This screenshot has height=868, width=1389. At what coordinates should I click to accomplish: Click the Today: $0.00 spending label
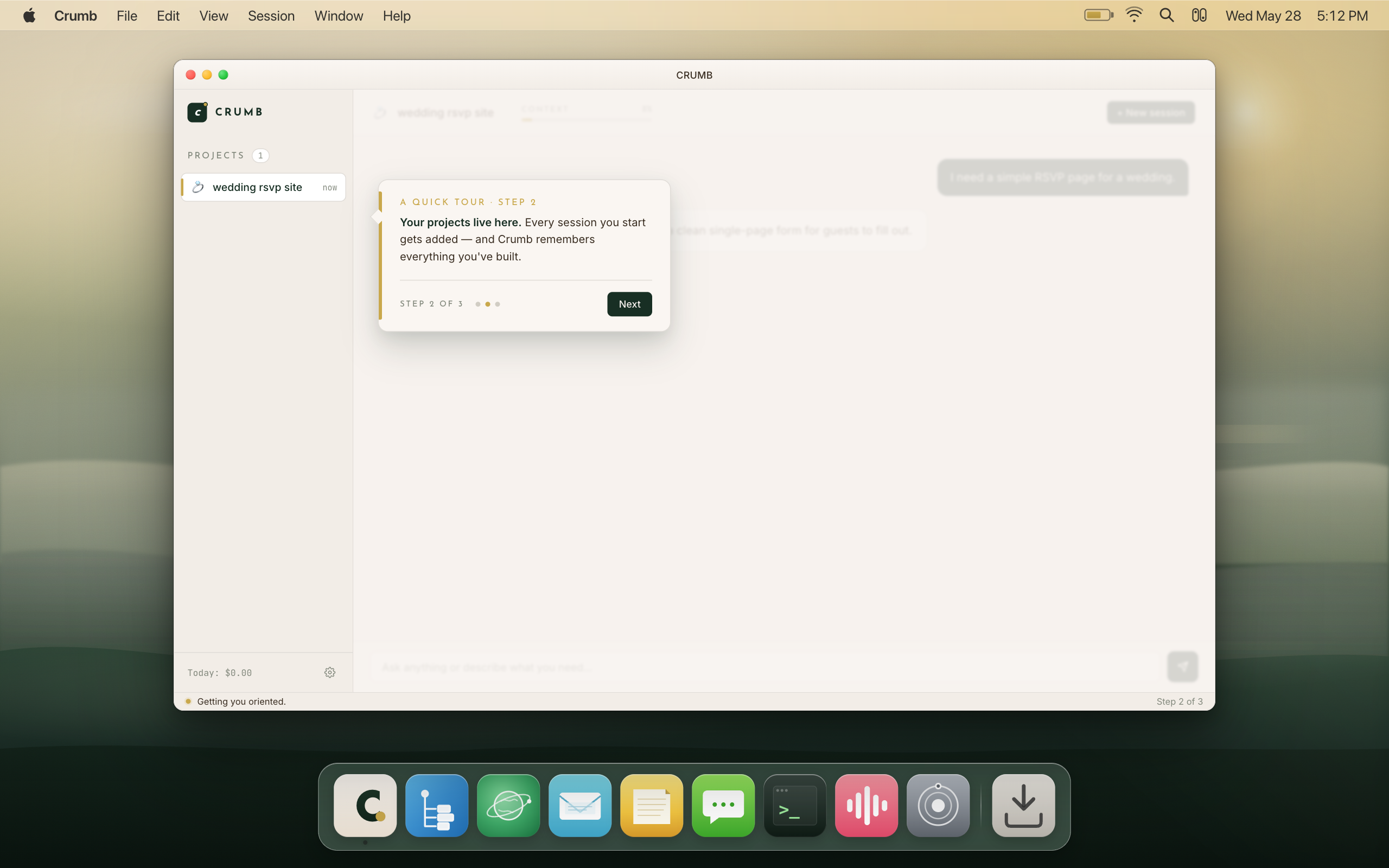(x=220, y=673)
